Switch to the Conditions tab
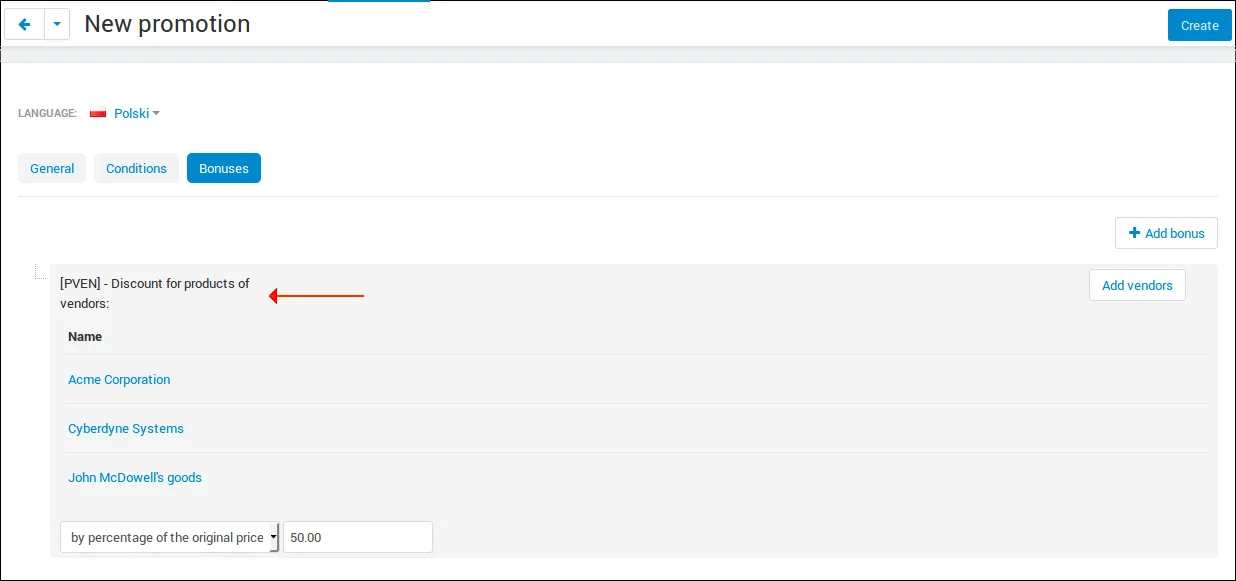1236x581 pixels. point(136,168)
